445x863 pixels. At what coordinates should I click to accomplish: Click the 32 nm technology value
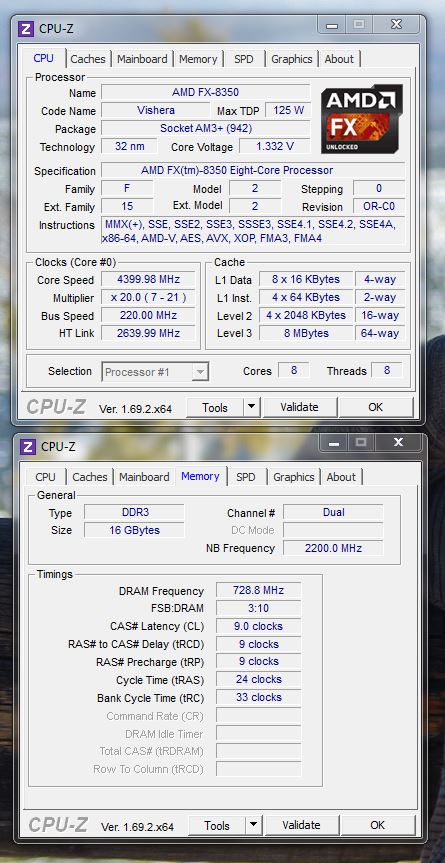pyautogui.click(x=129, y=146)
